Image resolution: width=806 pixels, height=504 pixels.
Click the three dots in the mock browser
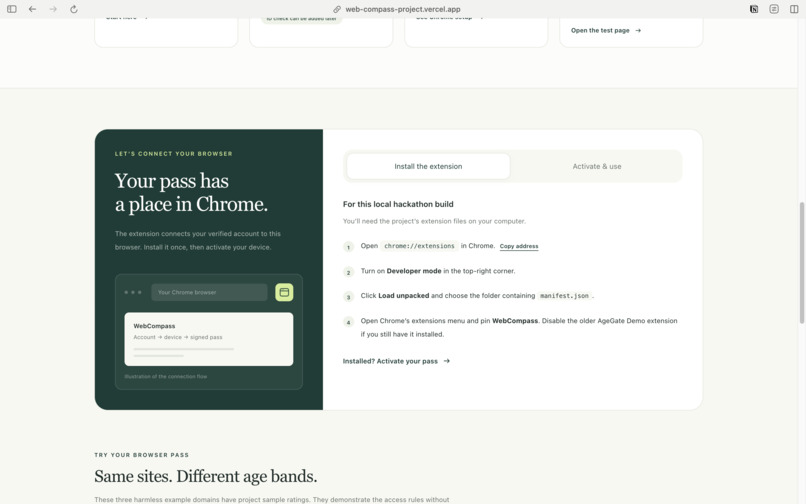(x=133, y=292)
